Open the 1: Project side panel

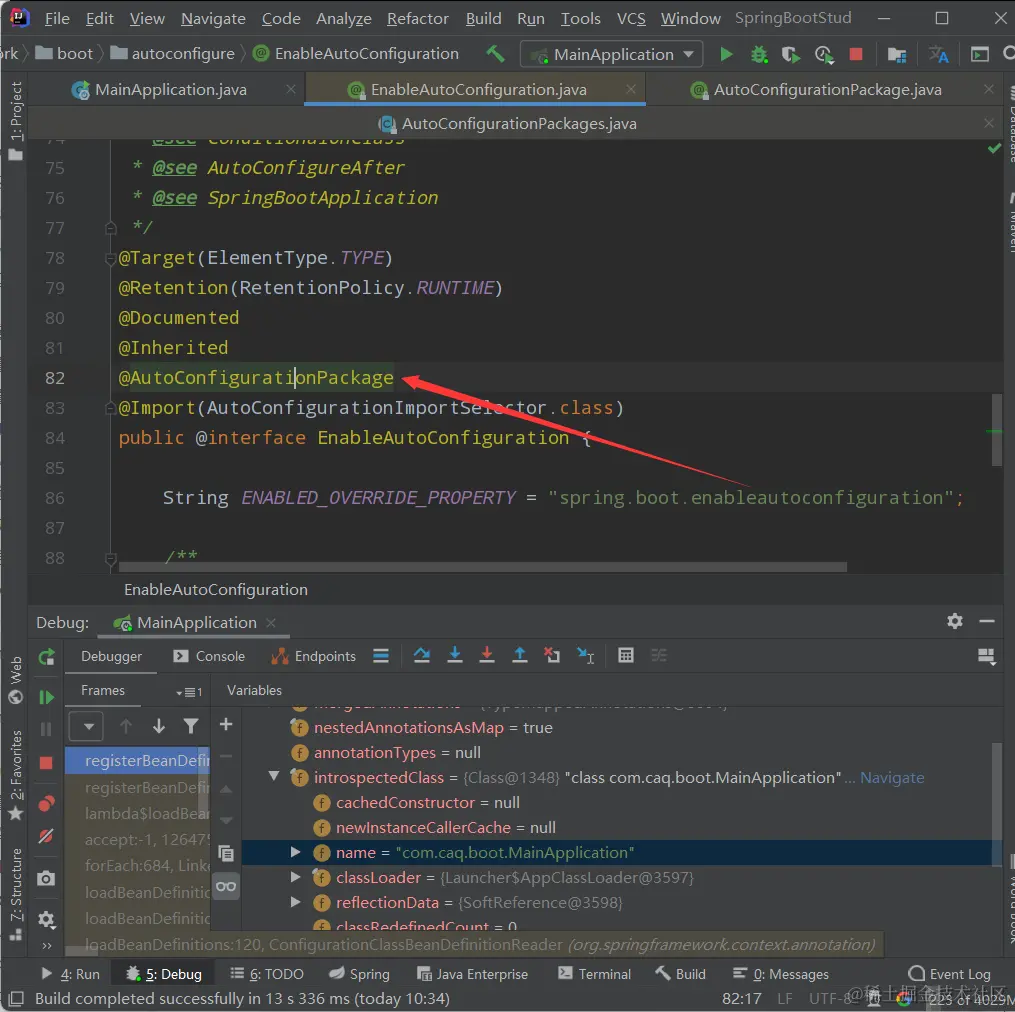point(16,122)
